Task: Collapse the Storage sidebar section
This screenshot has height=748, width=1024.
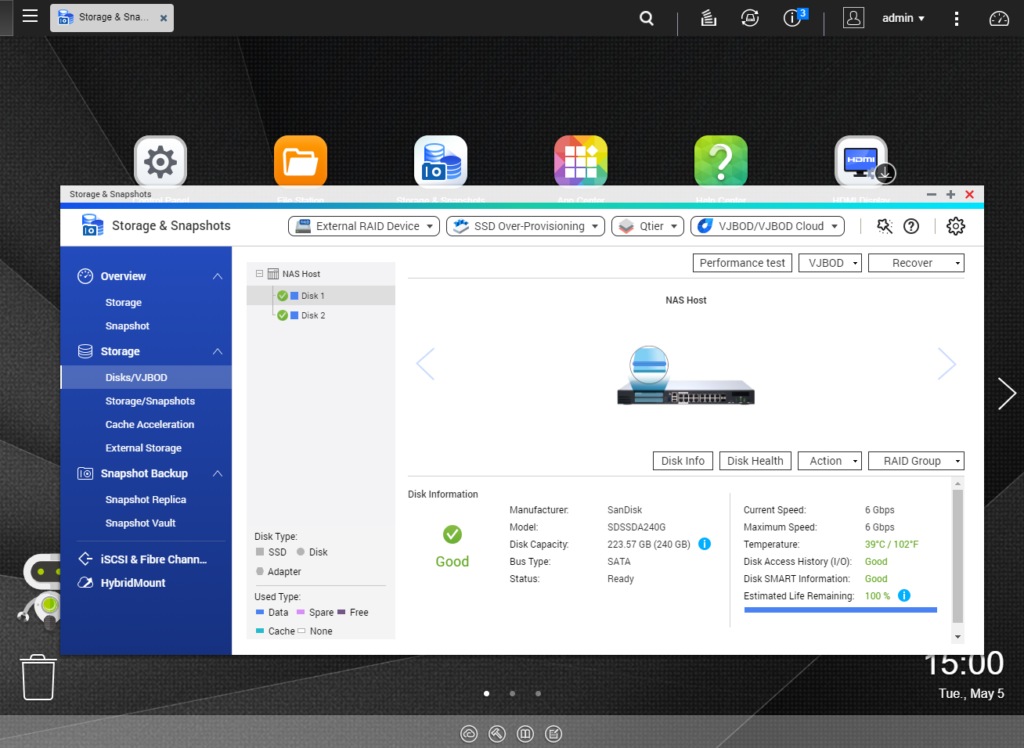Action: [x=217, y=351]
